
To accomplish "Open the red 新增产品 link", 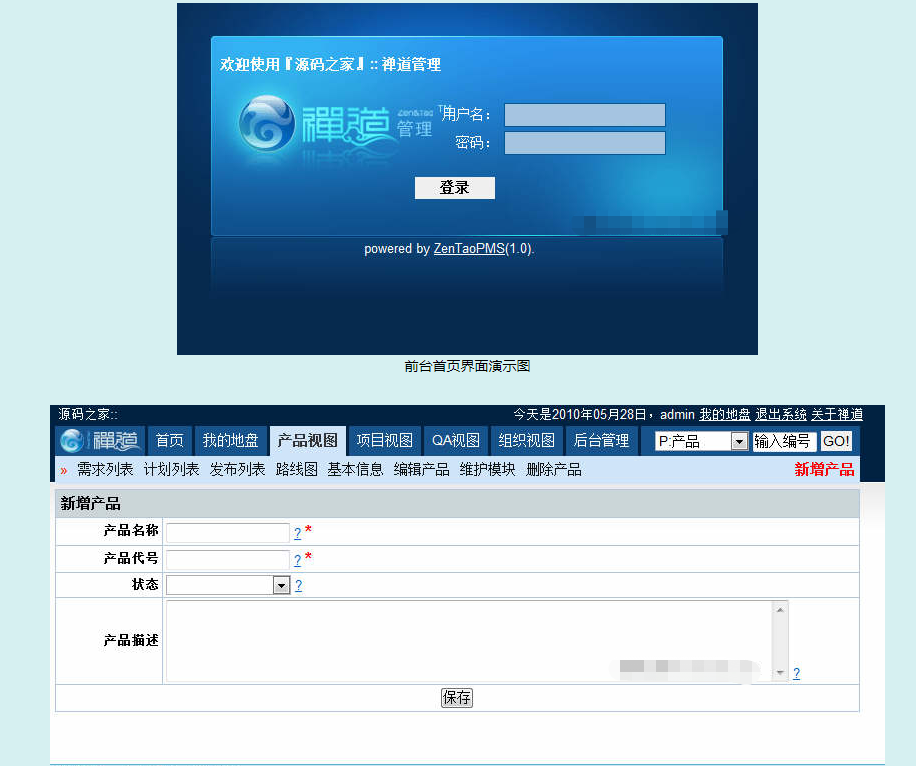I will [x=823, y=469].
